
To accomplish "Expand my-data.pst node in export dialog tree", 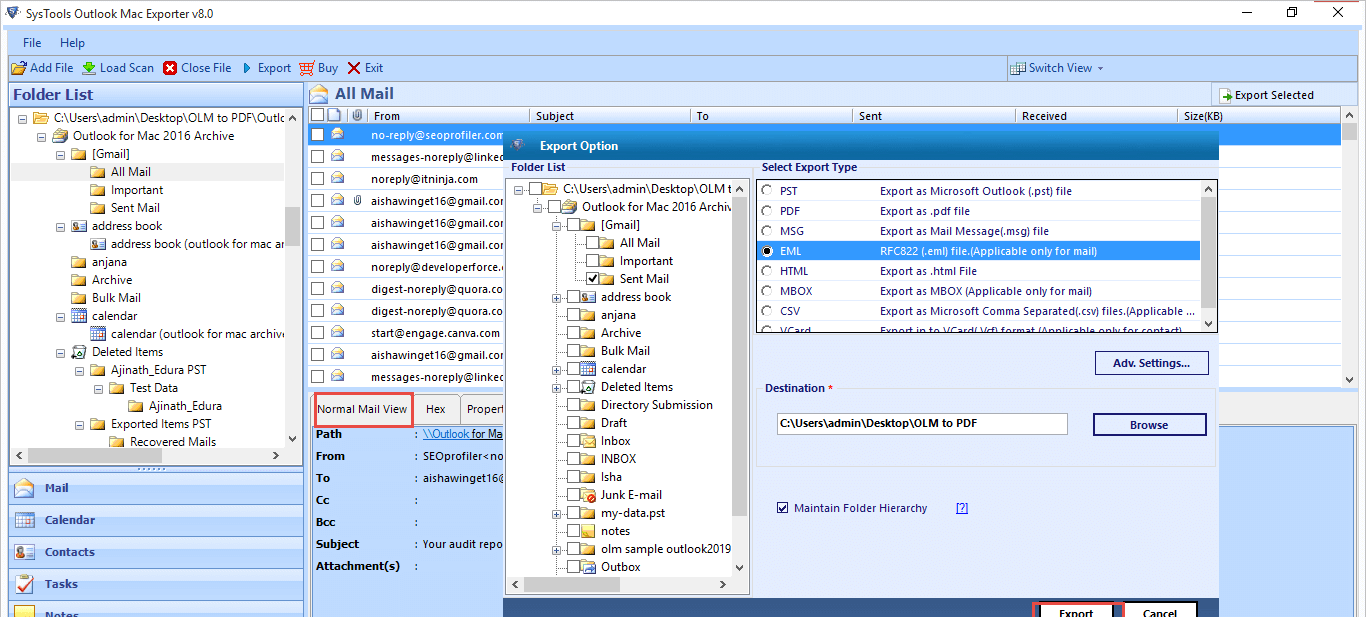I will point(556,513).
